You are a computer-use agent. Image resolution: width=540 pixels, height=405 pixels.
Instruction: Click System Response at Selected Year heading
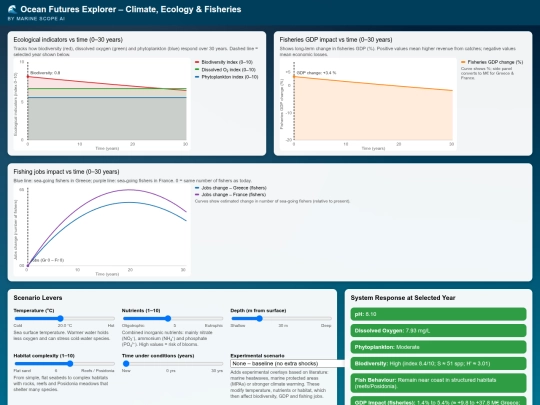403,298
